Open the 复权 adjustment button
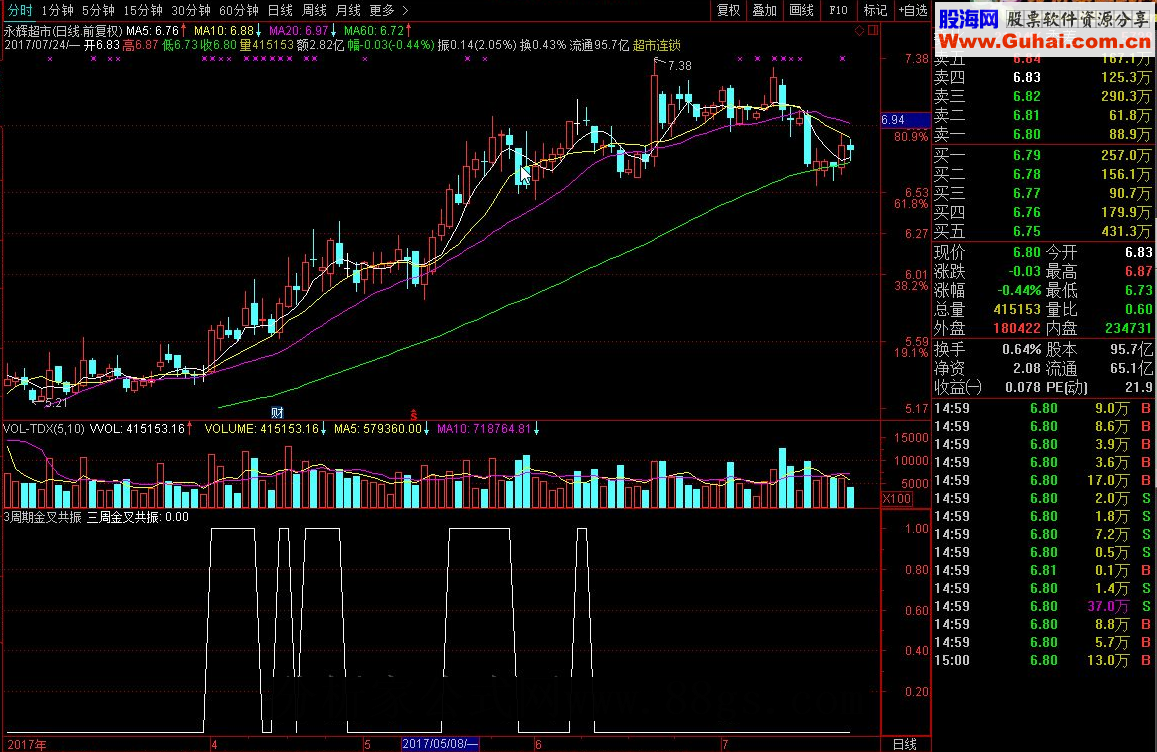Viewport: 1157px width, 752px height. pos(728,10)
